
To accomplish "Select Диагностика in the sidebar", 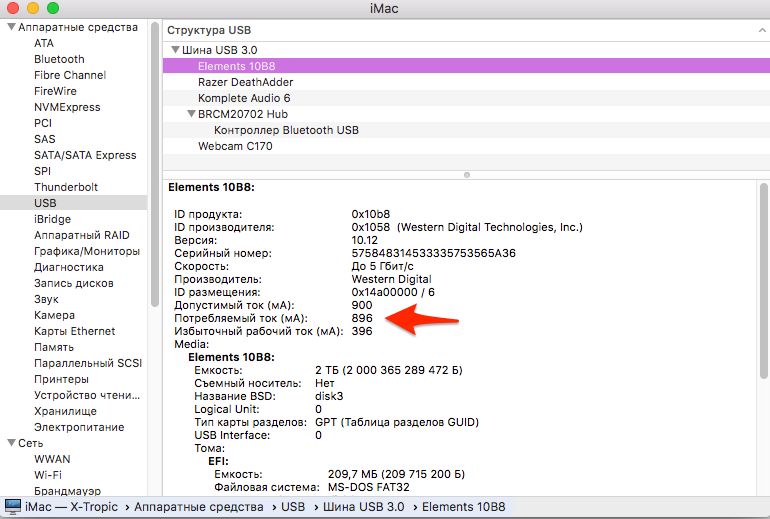I will pyautogui.click(x=69, y=267).
